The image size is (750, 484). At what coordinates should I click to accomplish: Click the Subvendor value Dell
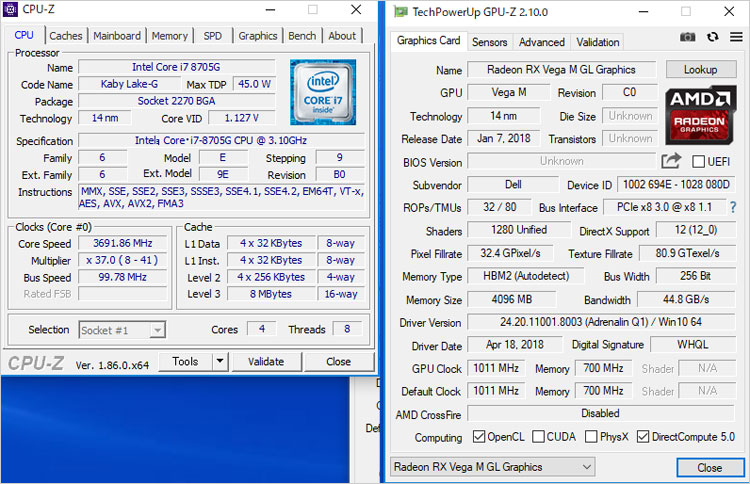(x=513, y=185)
